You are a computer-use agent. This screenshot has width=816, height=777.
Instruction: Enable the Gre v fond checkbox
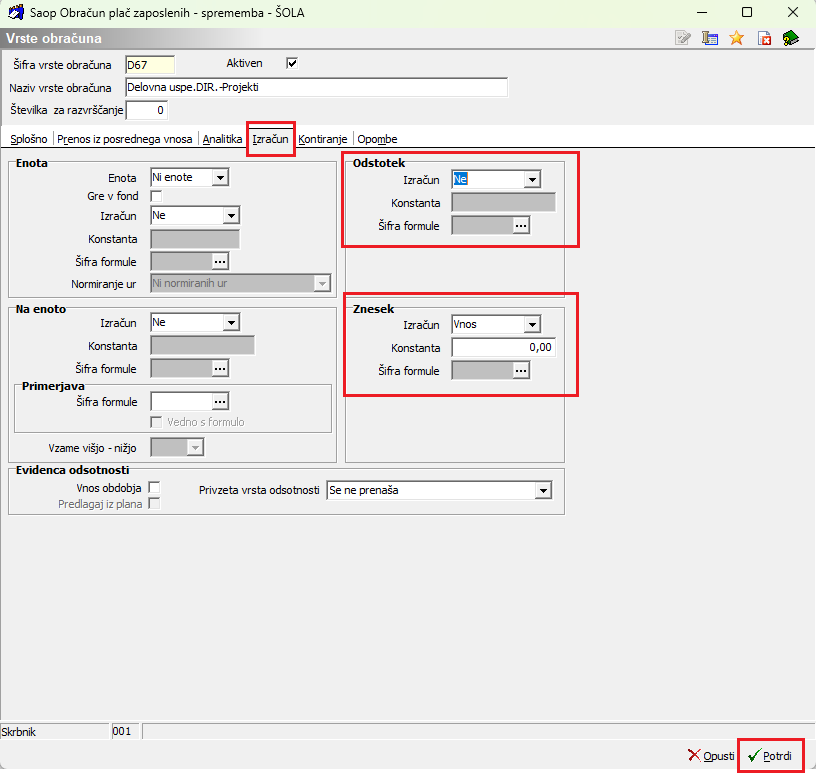(x=156, y=196)
